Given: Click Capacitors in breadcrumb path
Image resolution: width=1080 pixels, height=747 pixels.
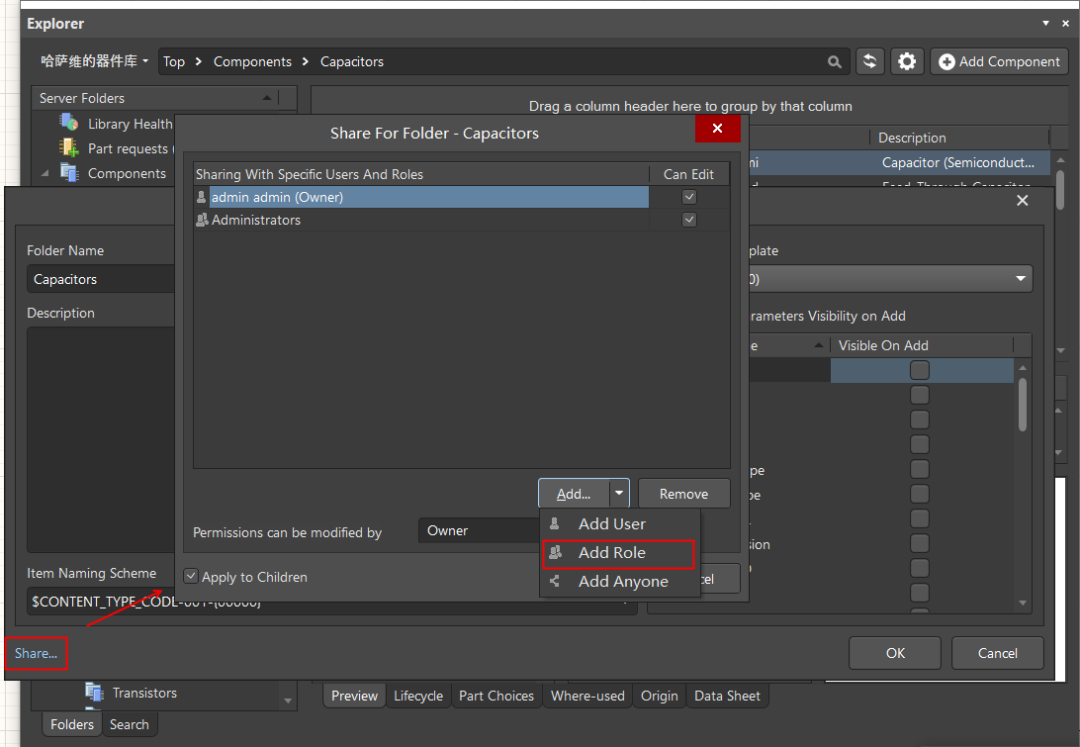Looking at the screenshot, I should coord(351,61).
